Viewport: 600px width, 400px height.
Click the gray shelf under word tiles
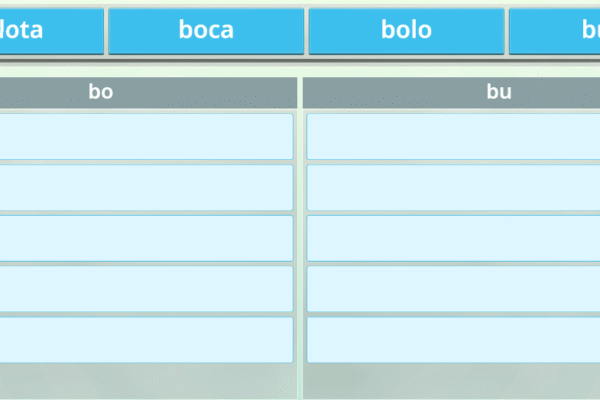(300, 59)
